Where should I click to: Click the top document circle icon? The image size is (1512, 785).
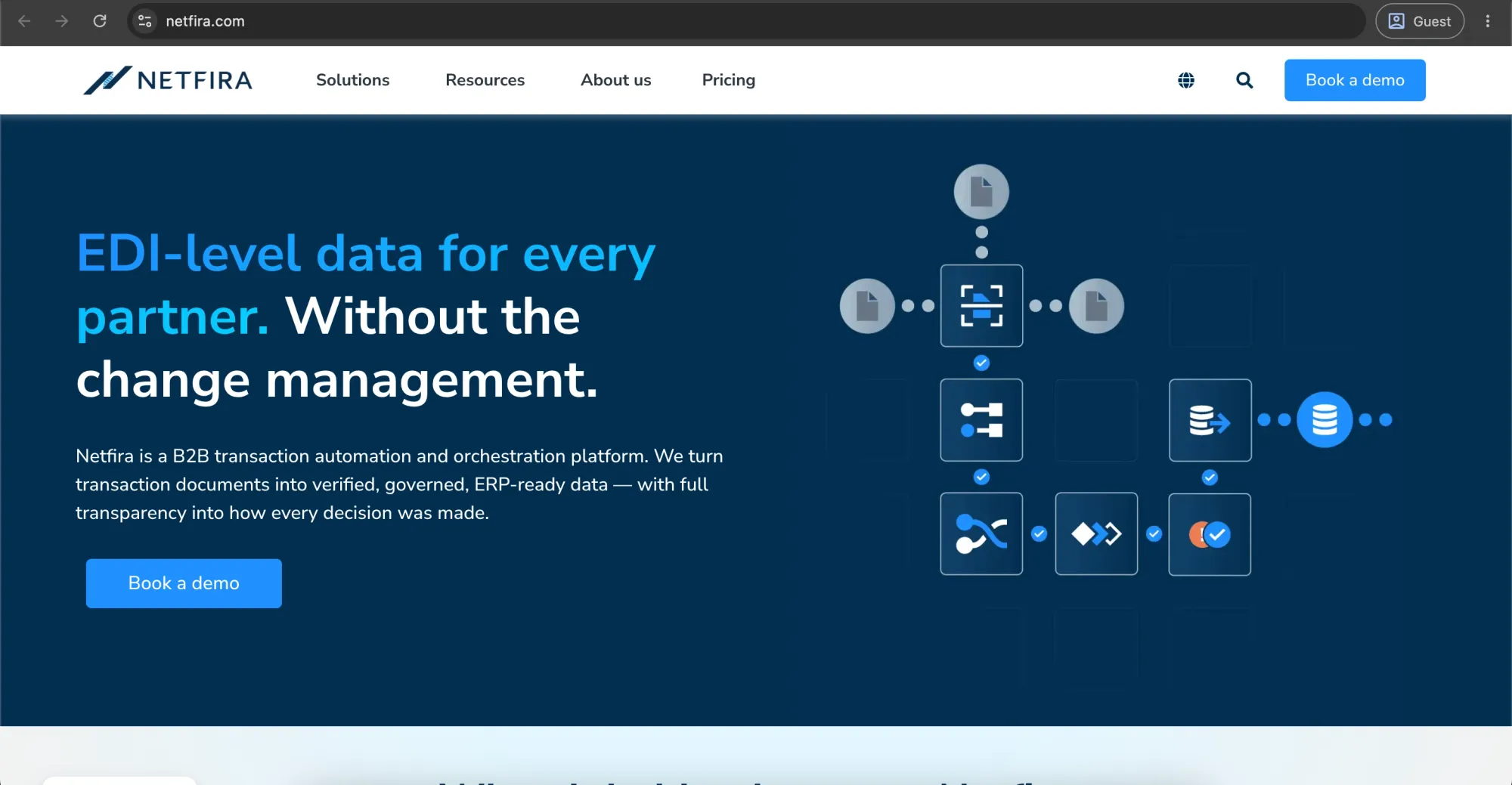(x=981, y=192)
